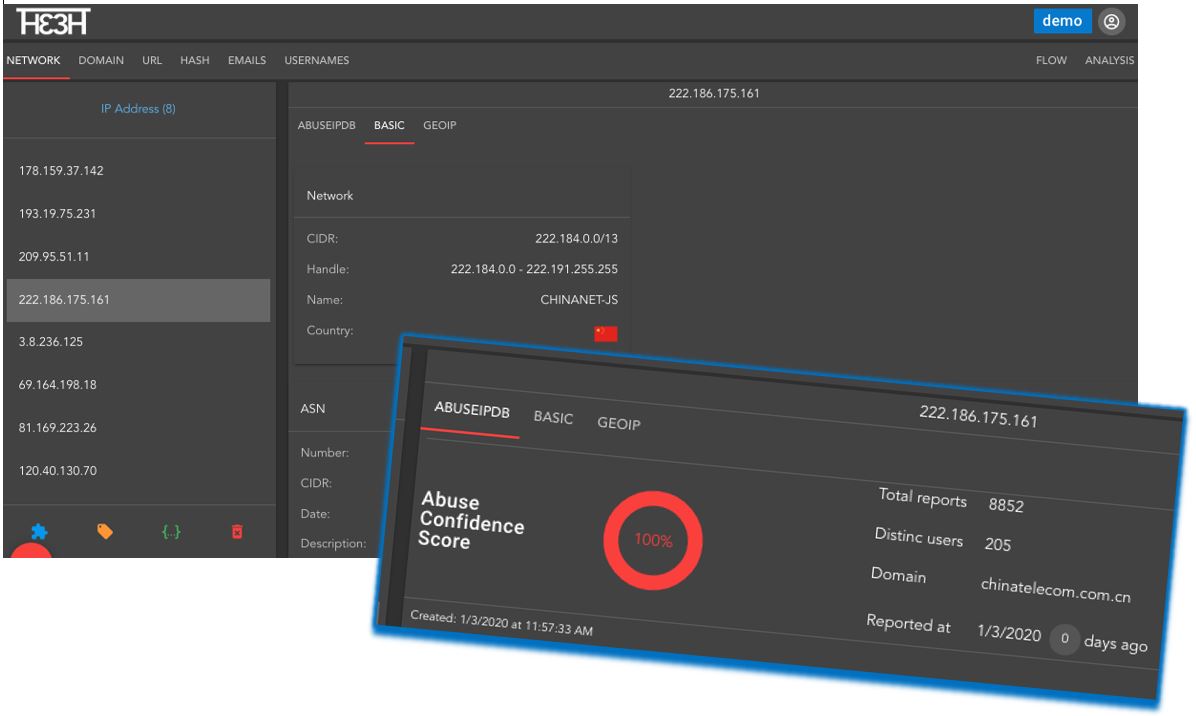Viewport: 1196px width, 716px height.
Task: Open the FLOW view
Action: pyautogui.click(x=1050, y=61)
